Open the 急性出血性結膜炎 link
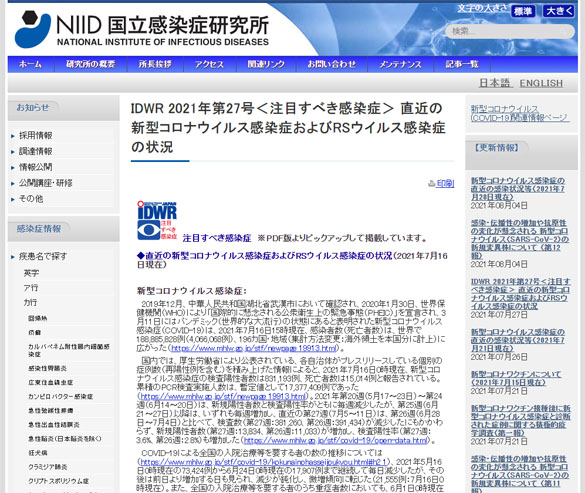Viewport: 585px width, 493px height. 54,425
